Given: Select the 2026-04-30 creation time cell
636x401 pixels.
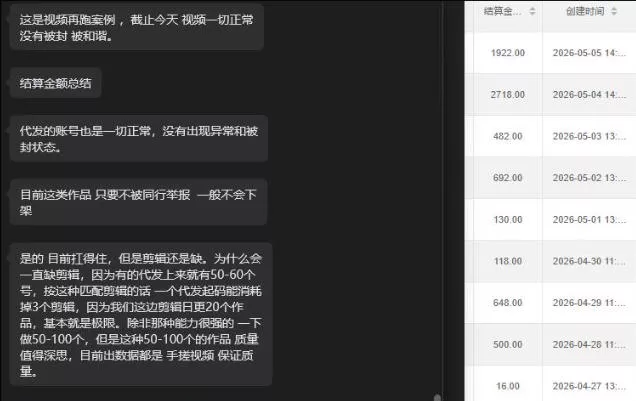Looking at the screenshot, I should click(x=589, y=261).
